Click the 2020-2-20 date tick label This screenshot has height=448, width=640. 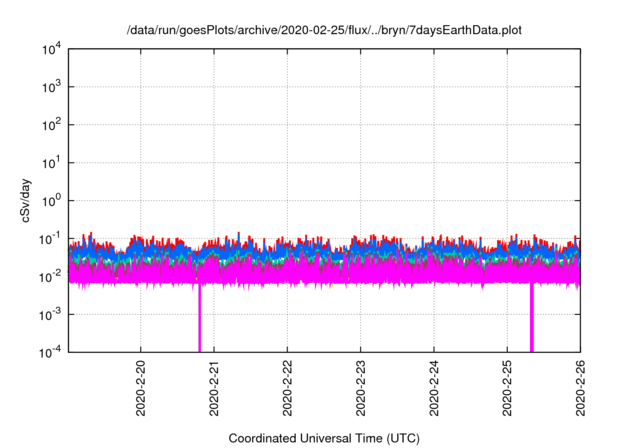tap(141, 388)
